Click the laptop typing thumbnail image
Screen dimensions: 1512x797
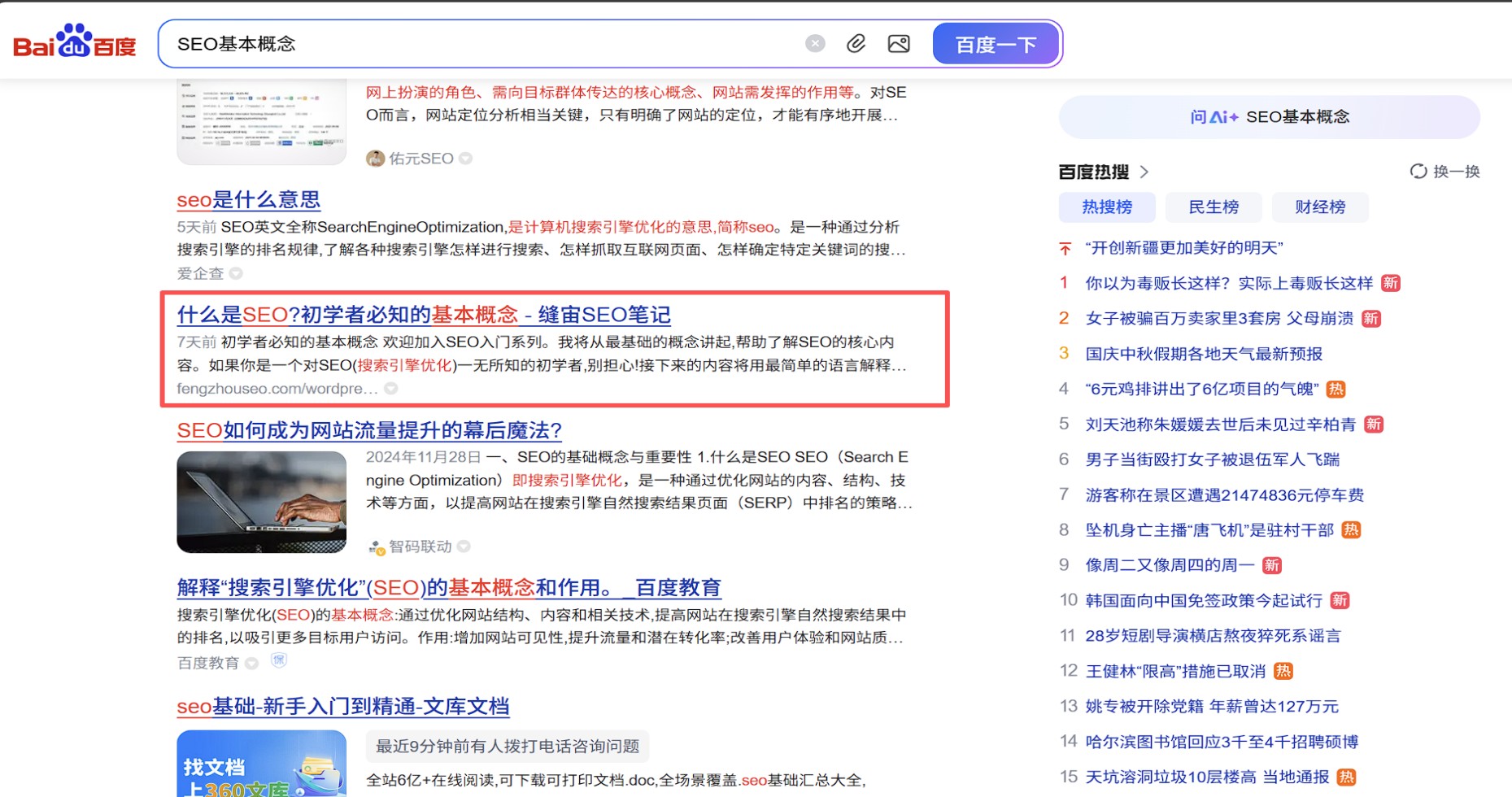261,502
